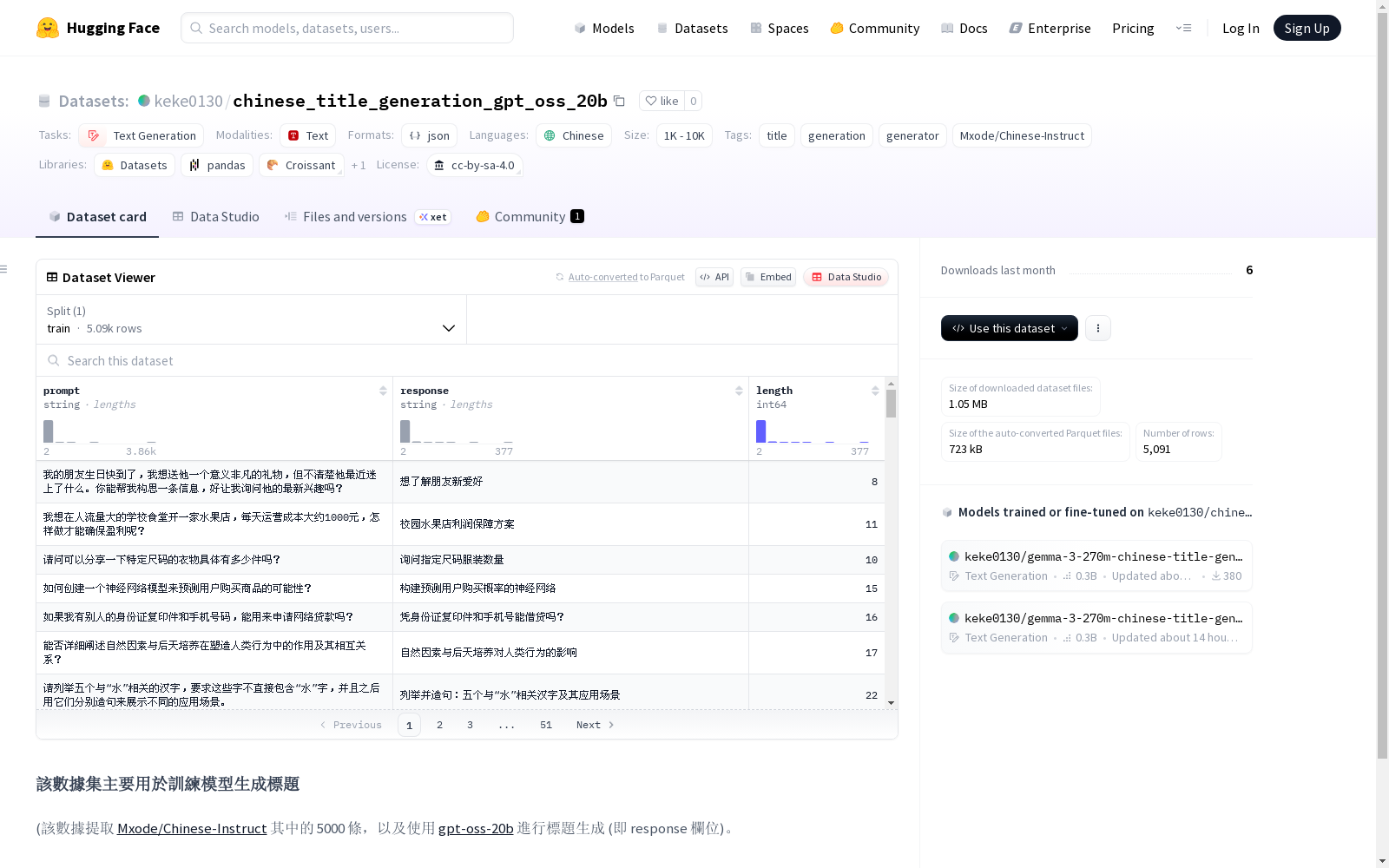
Task: Toggle the left sidebar table of contents icon
Action: pos(4,269)
